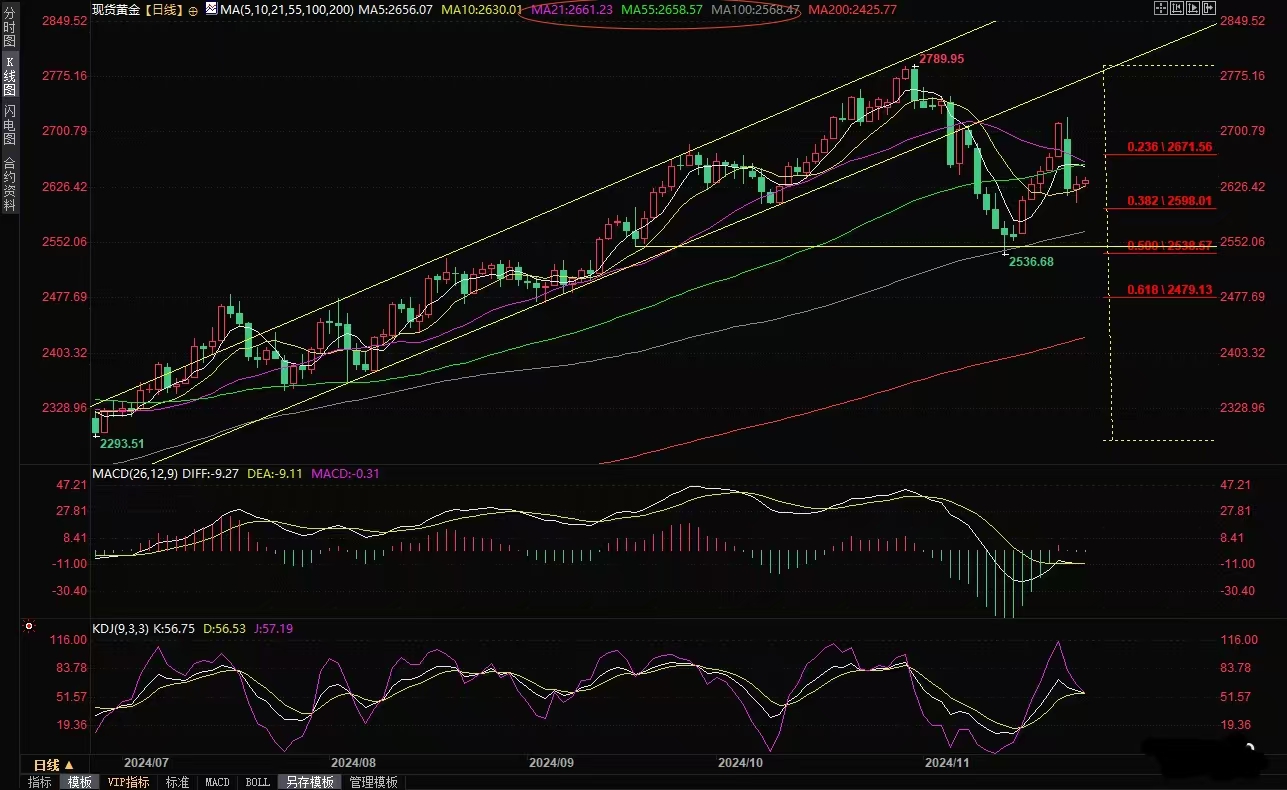Image resolution: width=1287 pixels, height=790 pixels.
Task: Click the 2789.95 high price label
Action: [x=941, y=59]
